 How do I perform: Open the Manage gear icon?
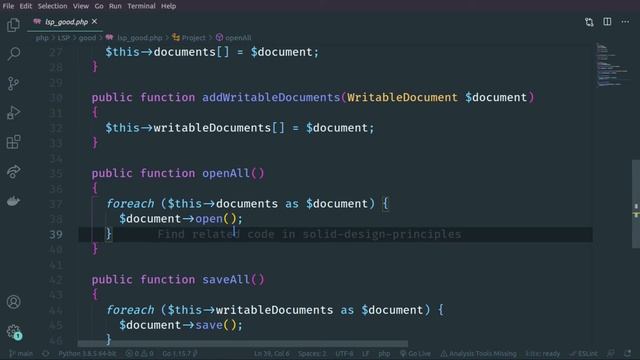point(13,331)
